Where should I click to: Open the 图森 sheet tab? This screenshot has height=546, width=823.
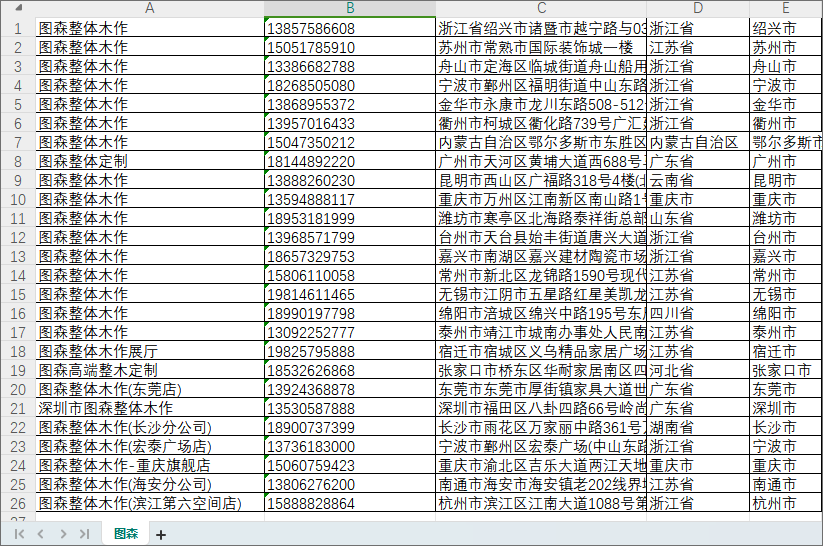tap(126, 535)
